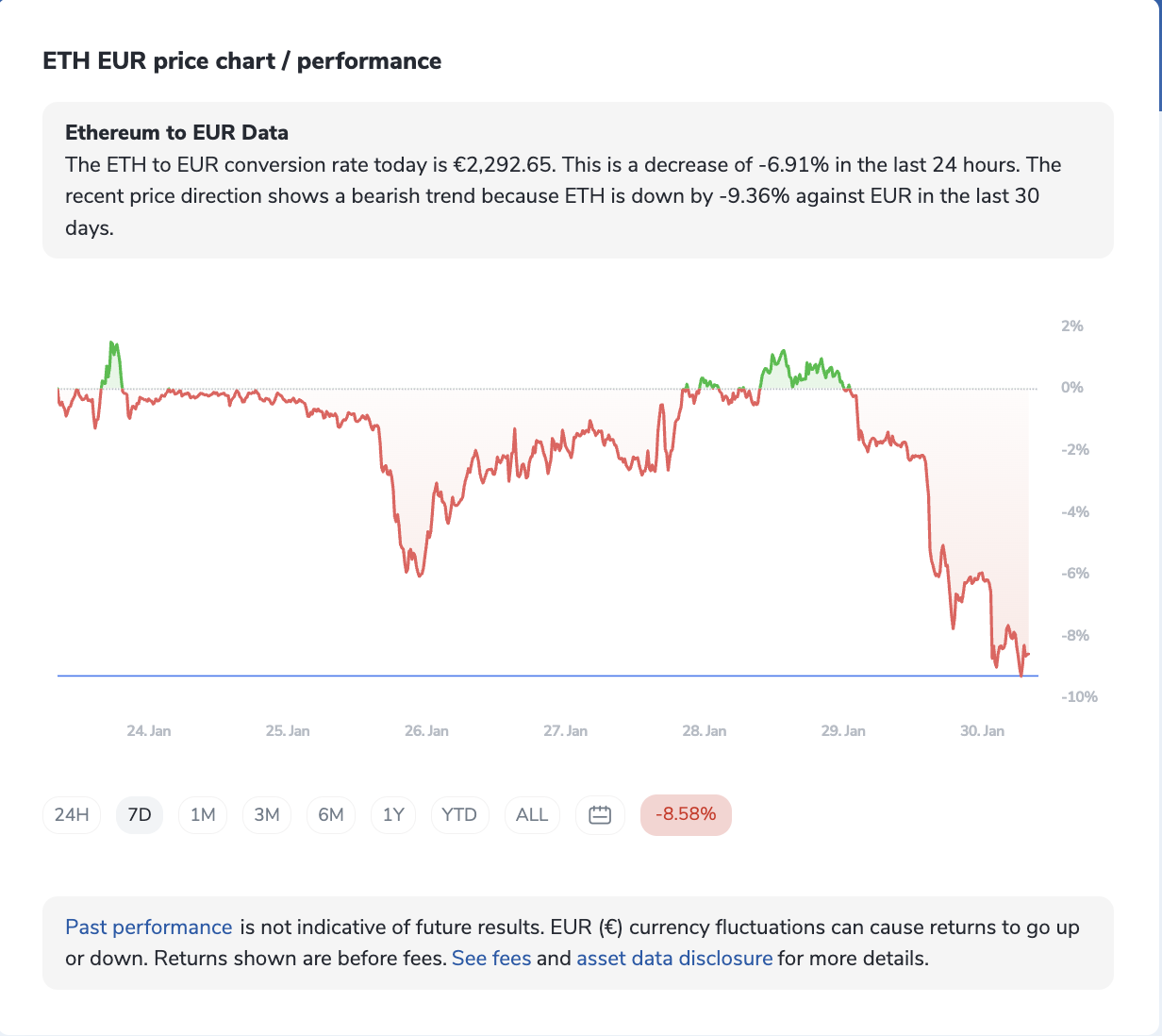The width and height of the screenshot is (1162, 1036).
Task: Switch chart to 7D range
Action: pos(140,815)
